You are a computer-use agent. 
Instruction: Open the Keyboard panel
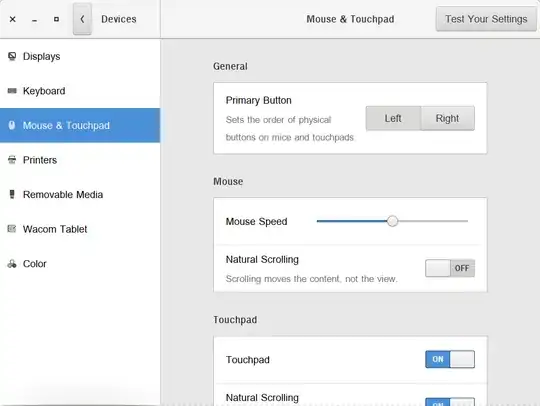[80, 91]
